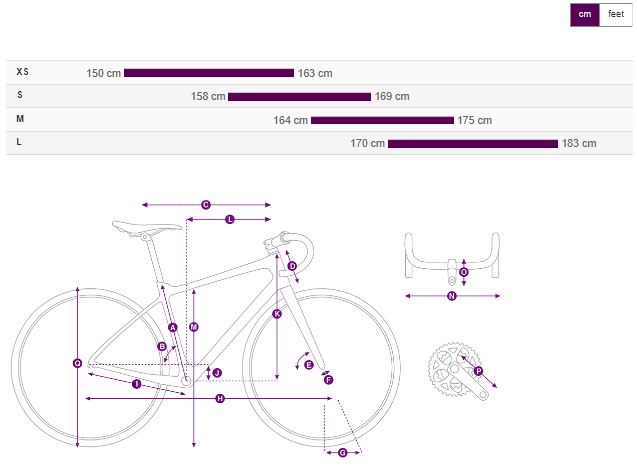Click the D marker on the head tube
Viewport: 637px width, 470px height.
292,266
